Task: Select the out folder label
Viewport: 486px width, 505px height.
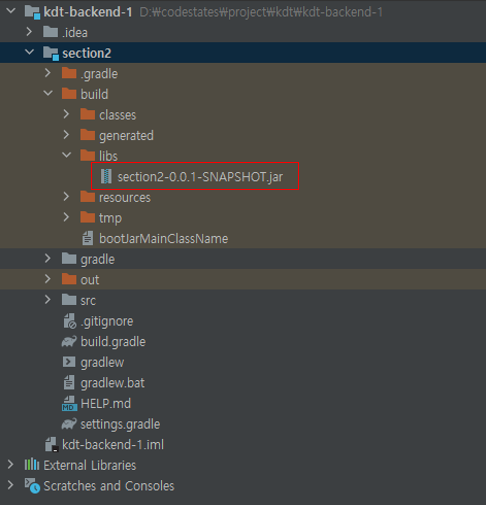Action: 90,280
